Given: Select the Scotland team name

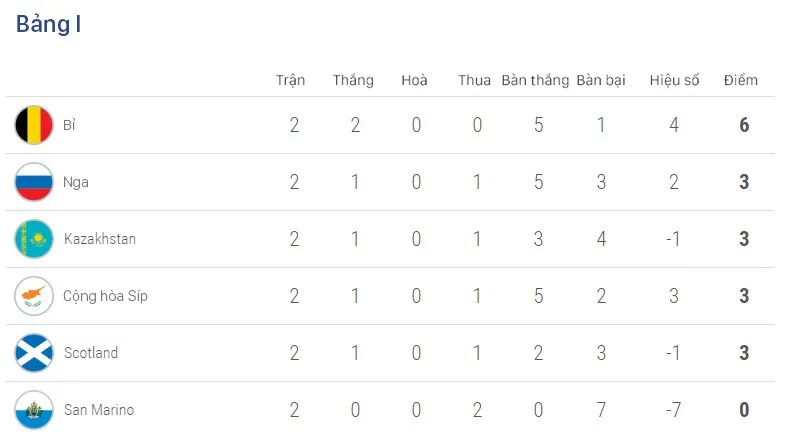Looking at the screenshot, I should (x=91, y=353).
